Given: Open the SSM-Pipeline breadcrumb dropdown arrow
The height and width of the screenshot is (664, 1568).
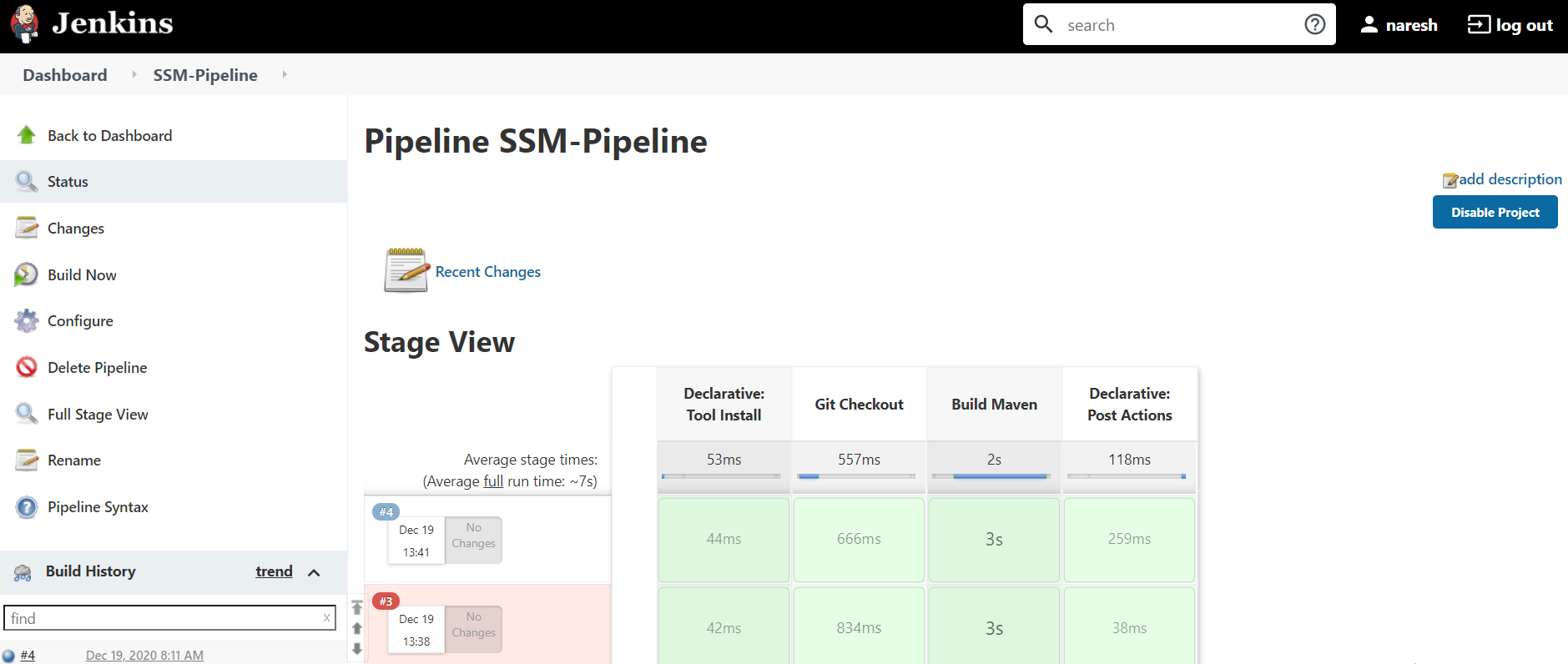Looking at the screenshot, I should pyautogui.click(x=285, y=75).
